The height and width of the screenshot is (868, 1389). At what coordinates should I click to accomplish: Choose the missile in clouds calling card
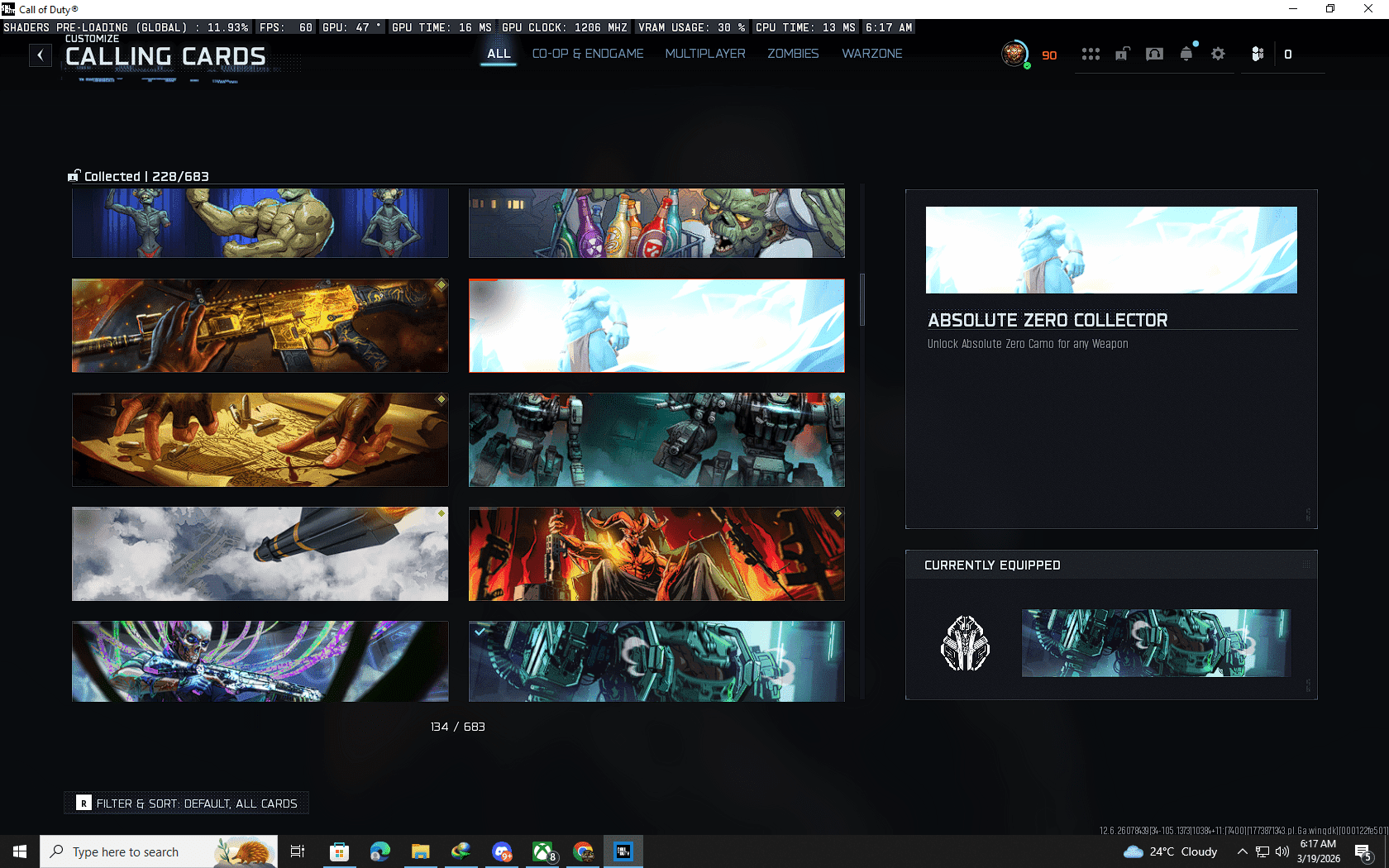pos(260,554)
